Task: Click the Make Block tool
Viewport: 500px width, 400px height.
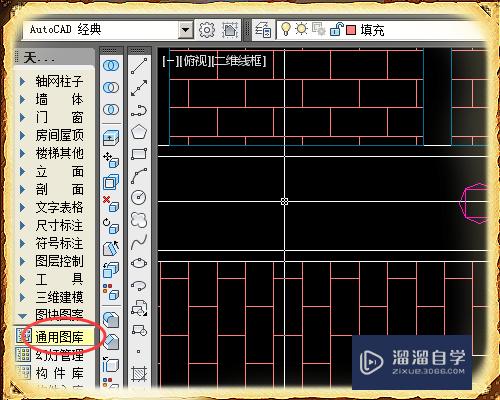Action: click(139, 330)
